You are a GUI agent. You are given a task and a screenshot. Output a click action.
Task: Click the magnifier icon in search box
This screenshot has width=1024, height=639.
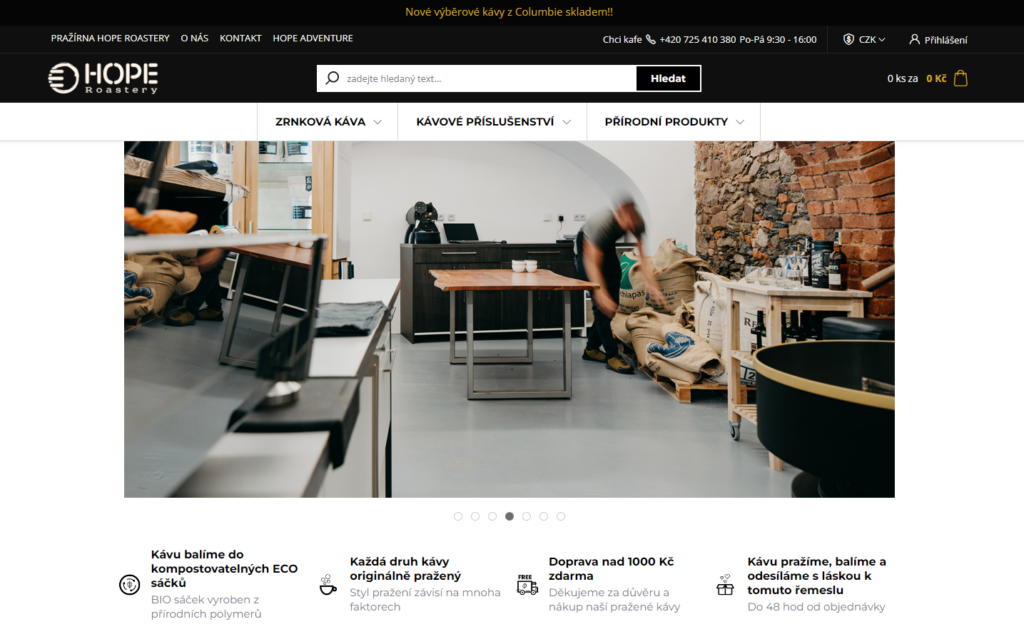tap(332, 78)
